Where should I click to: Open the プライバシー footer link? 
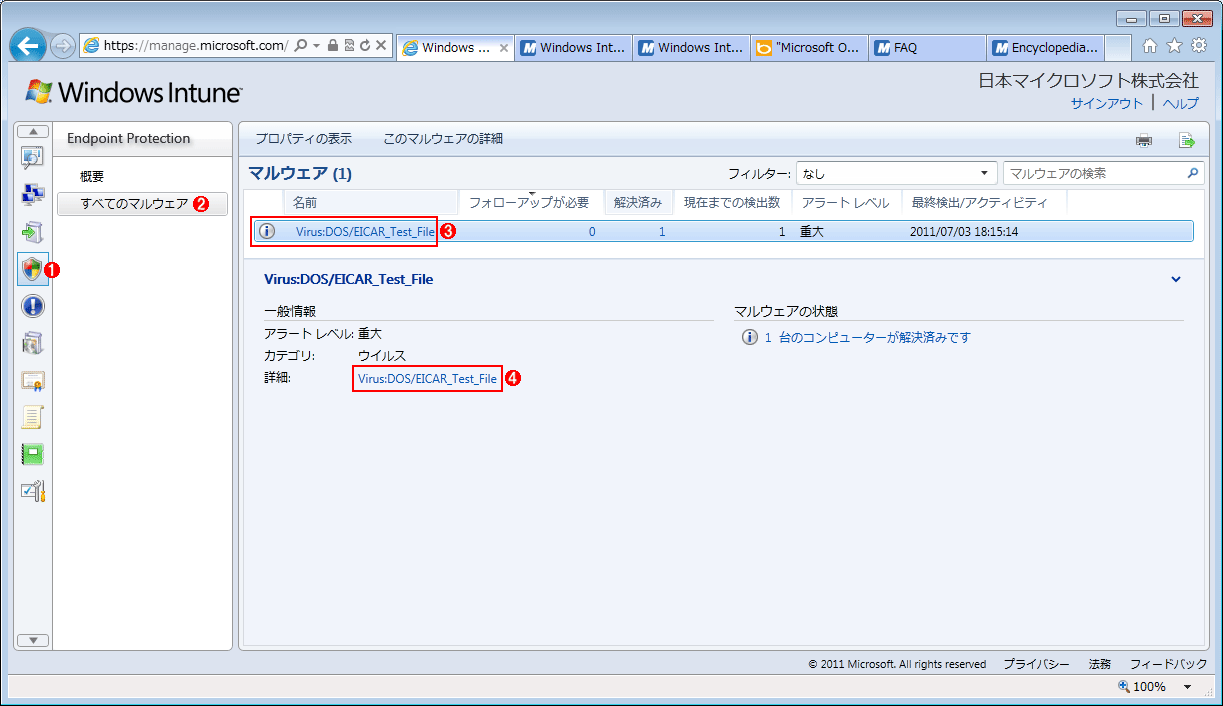[x=1036, y=664]
